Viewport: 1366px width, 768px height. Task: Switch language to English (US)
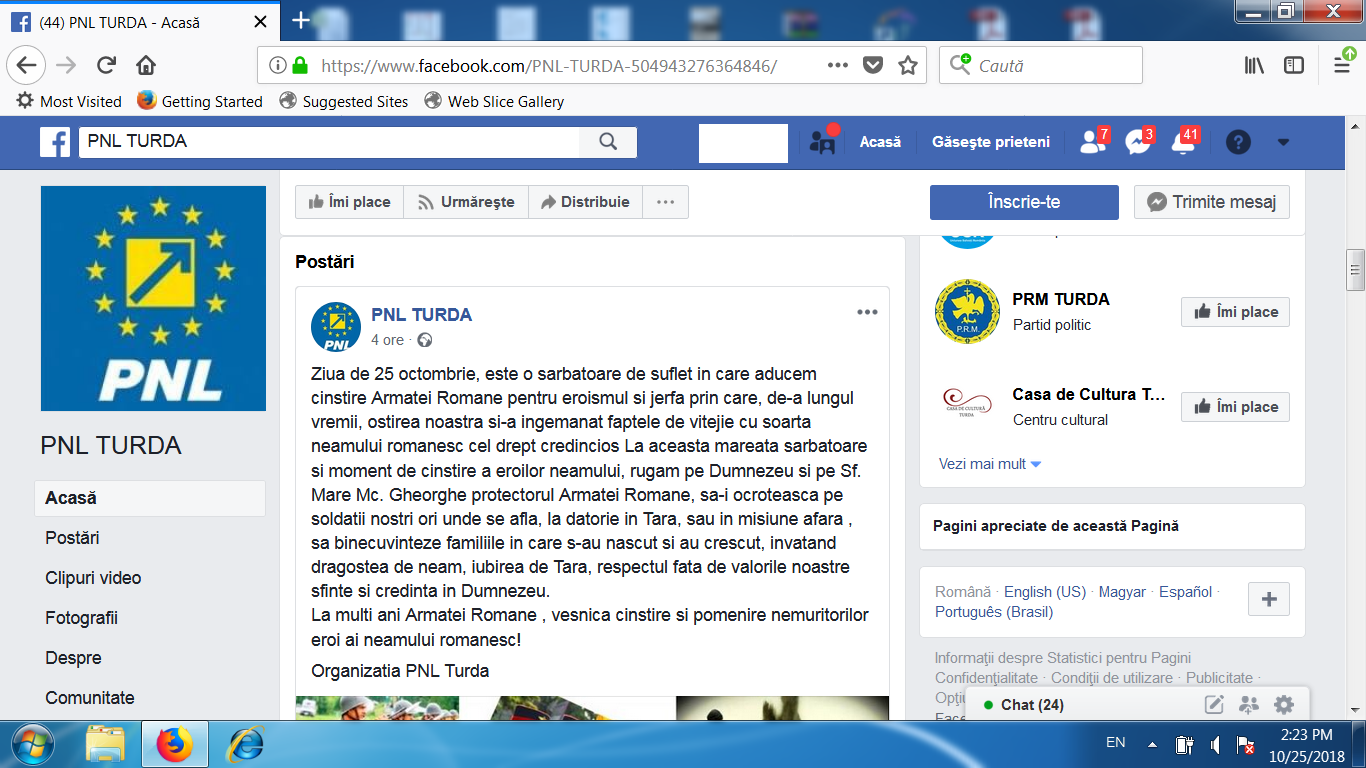click(1045, 592)
